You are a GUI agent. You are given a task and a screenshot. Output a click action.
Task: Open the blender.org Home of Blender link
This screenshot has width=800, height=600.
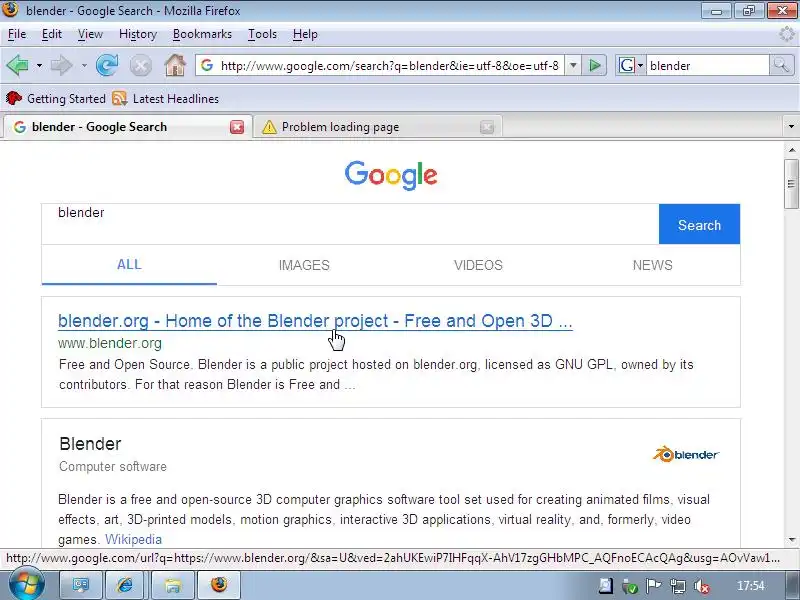tap(315, 321)
